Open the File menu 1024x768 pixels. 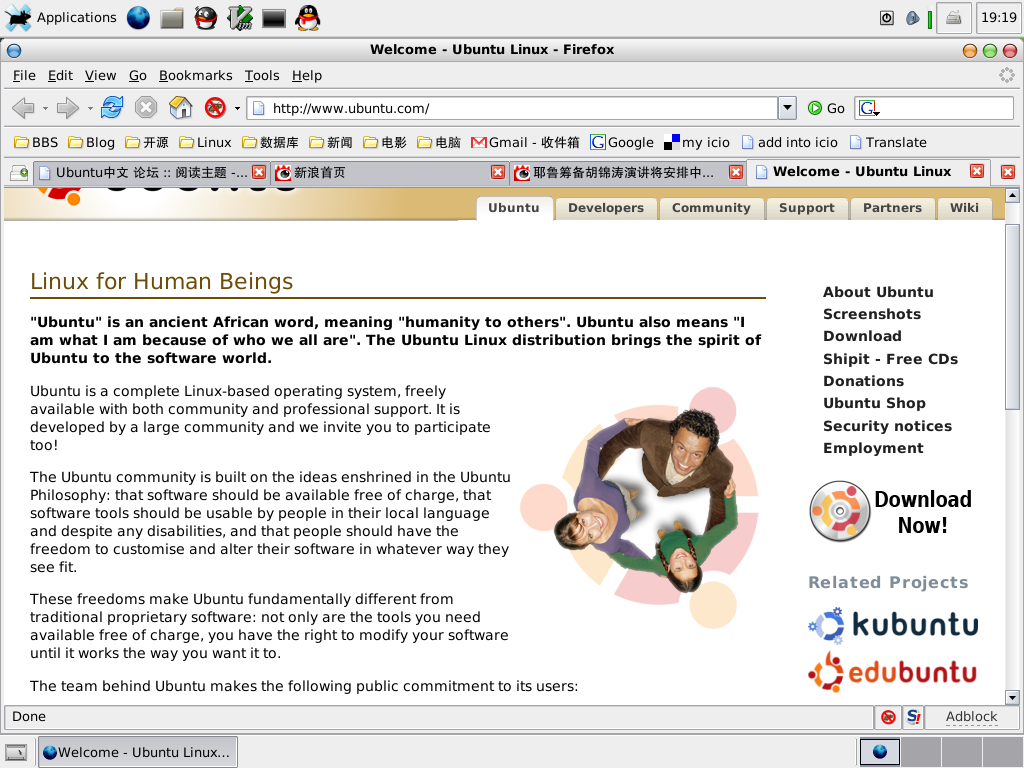(x=24, y=76)
